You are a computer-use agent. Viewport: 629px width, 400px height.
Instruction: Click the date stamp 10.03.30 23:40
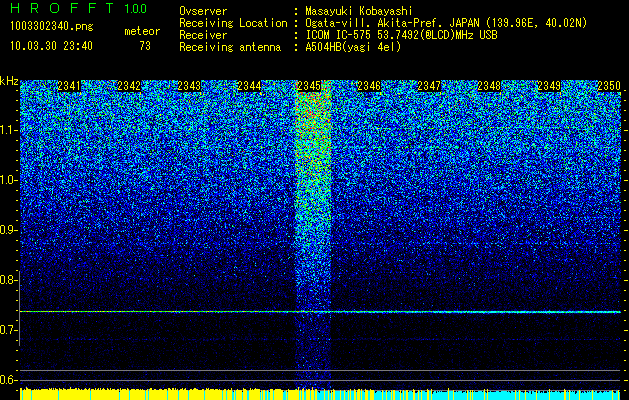coord(52,46)
